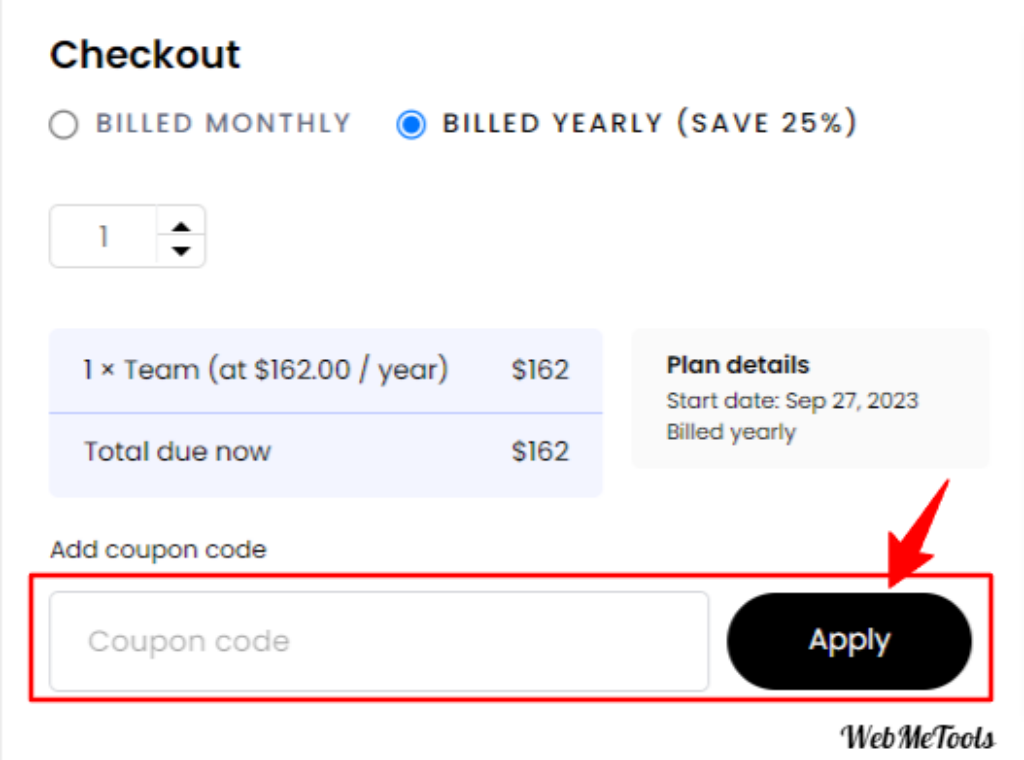Click the 'Billed yearly' plan detail text
The width and height of the screenshot is (1024, 760).
(x=731, y=432)
